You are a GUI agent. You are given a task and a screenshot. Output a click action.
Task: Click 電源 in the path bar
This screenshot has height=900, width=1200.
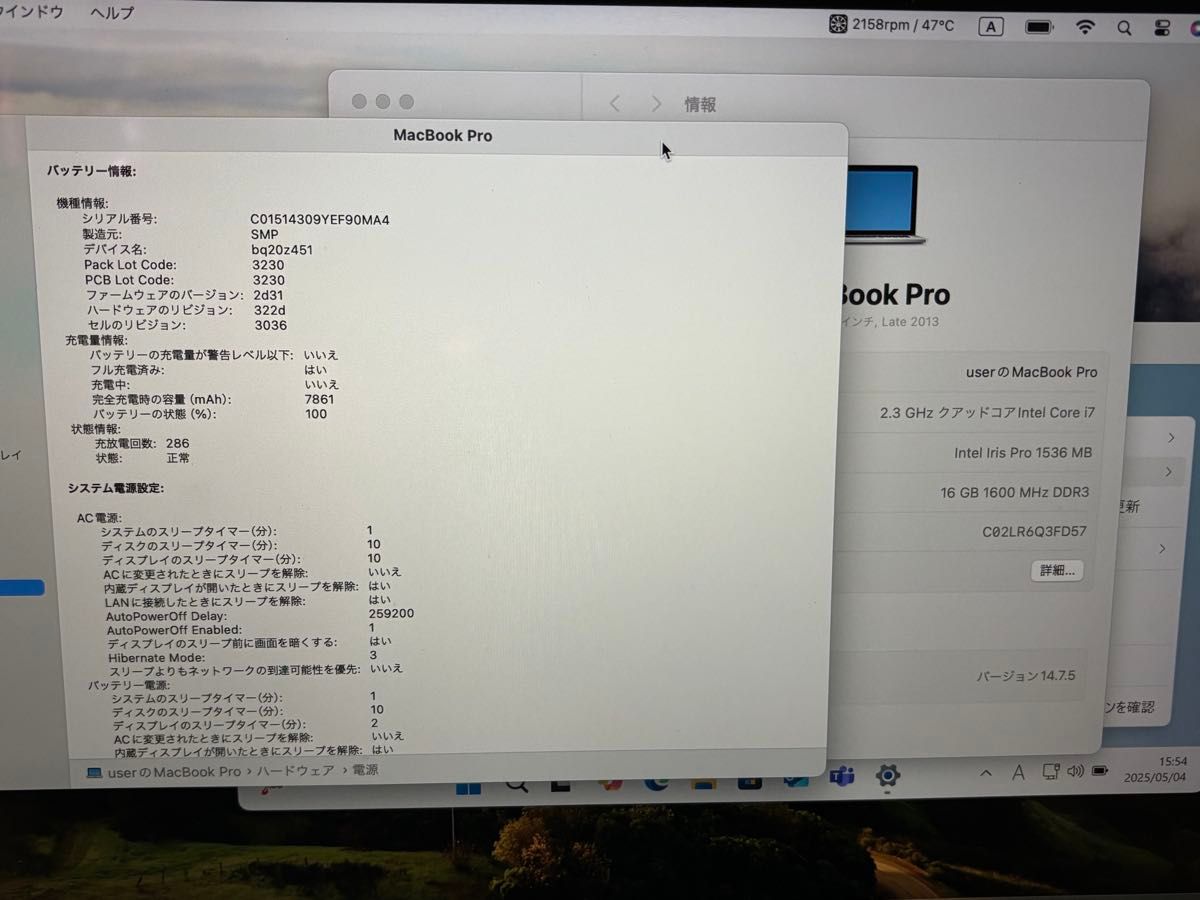365,770
